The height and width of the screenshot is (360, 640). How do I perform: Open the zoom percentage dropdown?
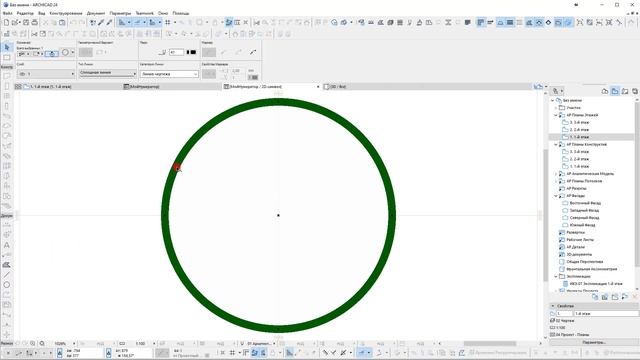coord(74,344)
